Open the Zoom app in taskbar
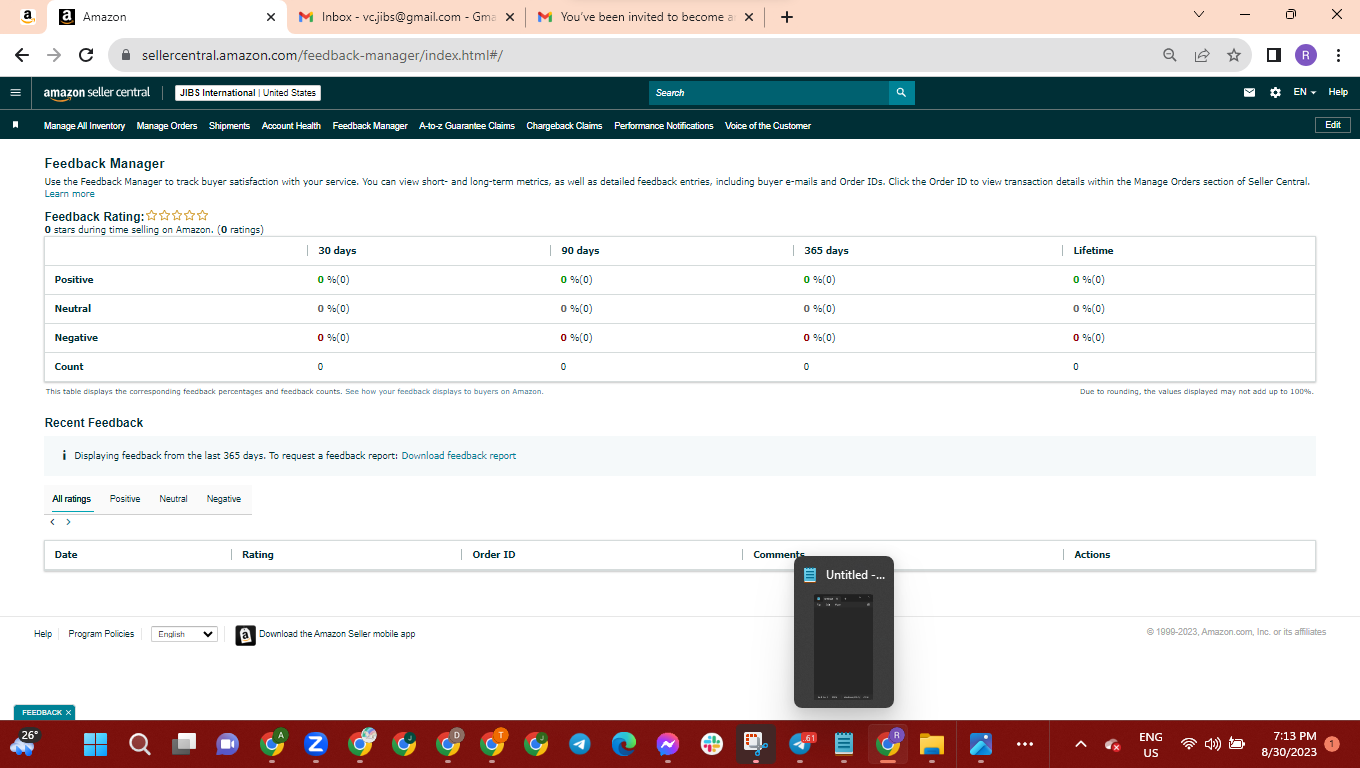The height and width of the screenshot is (768, 1360). pyautogui.click(x=315, y=744)
